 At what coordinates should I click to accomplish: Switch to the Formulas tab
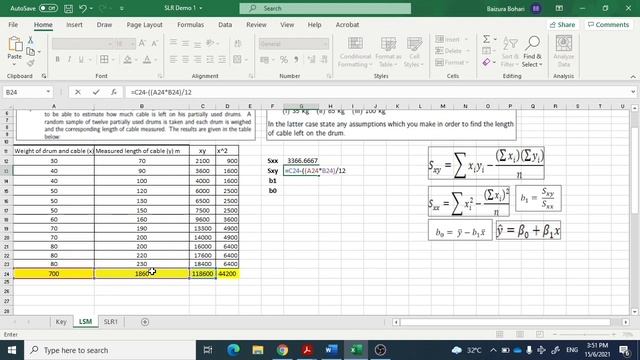tap(190, 25)
